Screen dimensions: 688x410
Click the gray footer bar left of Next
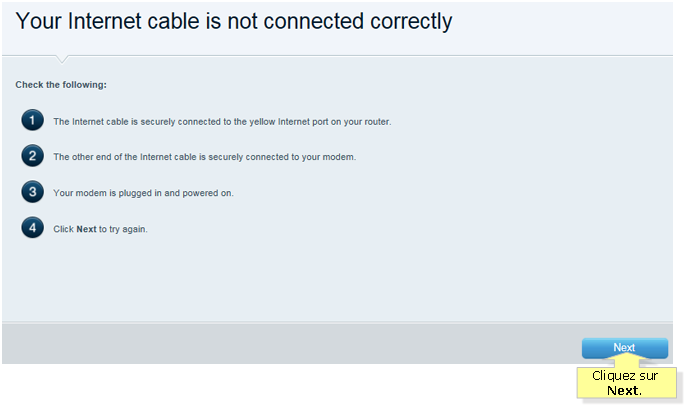tap(292, 344)
